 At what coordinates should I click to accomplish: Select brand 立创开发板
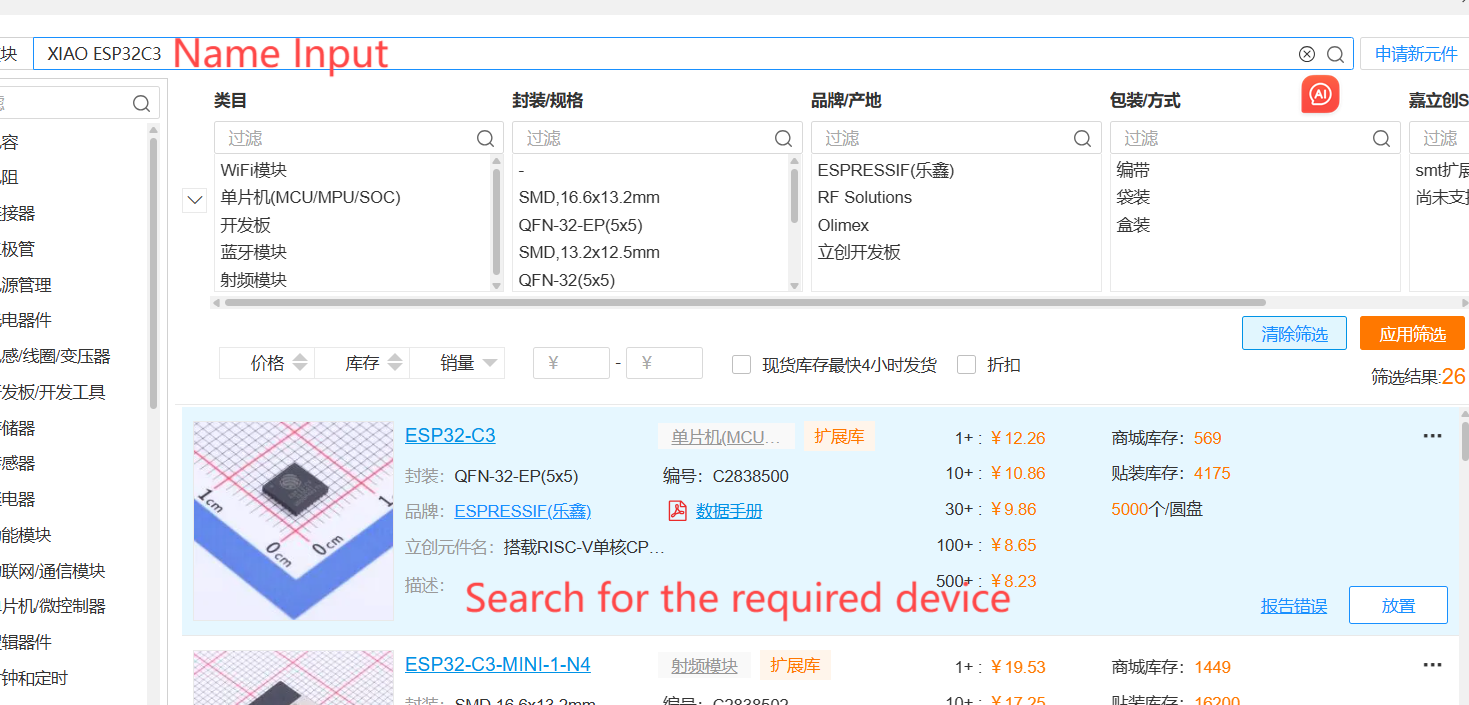[859, 252]
